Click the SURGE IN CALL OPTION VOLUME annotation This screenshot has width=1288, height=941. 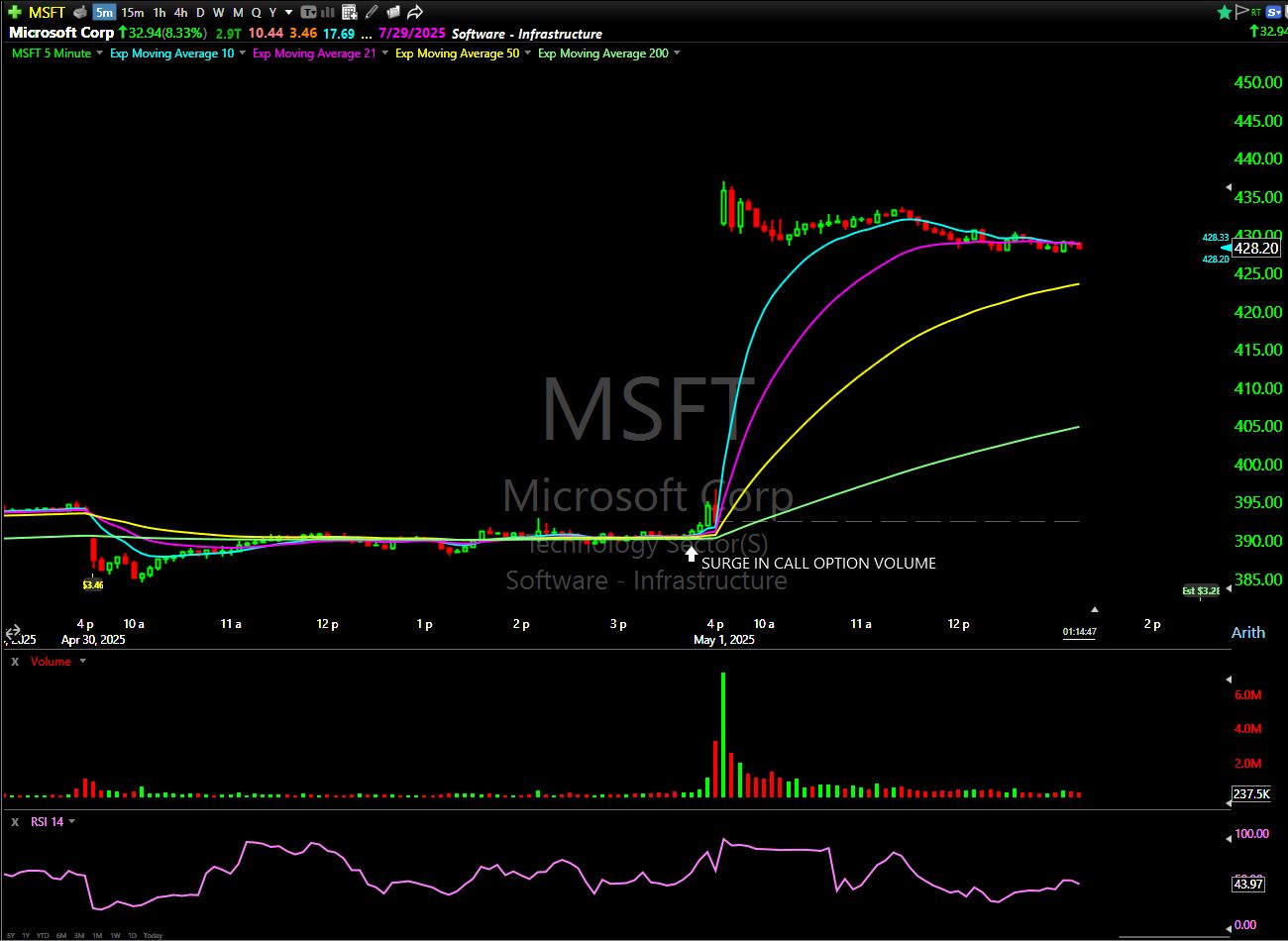[x=818, y=564]
